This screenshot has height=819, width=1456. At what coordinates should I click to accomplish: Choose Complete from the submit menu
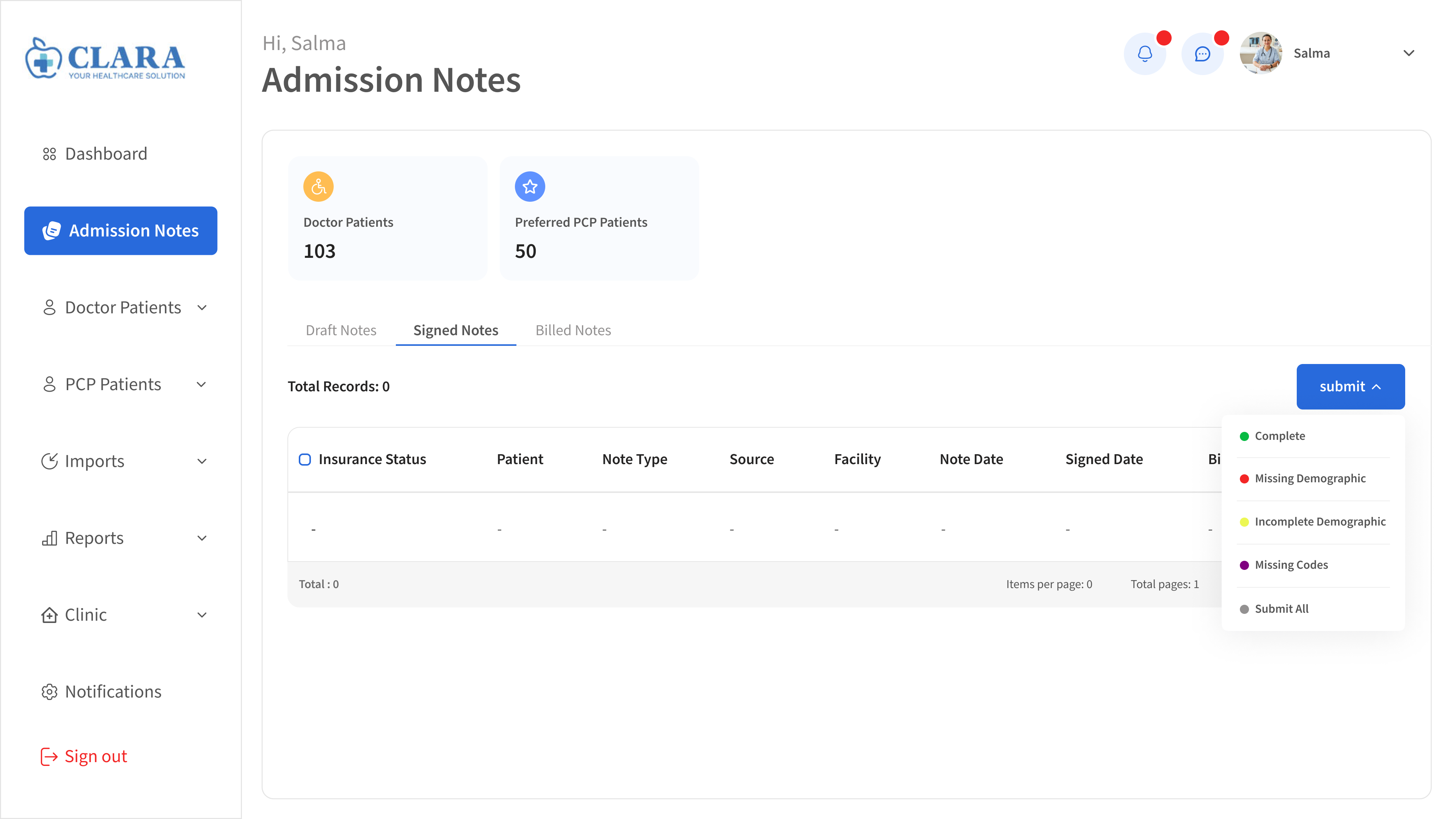tap(1313, 436)
